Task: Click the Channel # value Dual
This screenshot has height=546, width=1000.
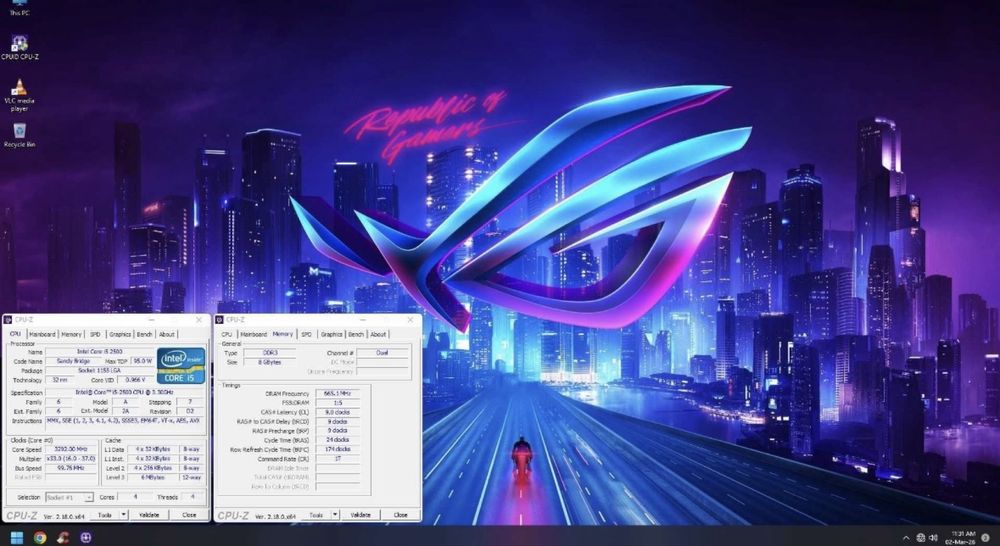Action: (x=382, y=353)
